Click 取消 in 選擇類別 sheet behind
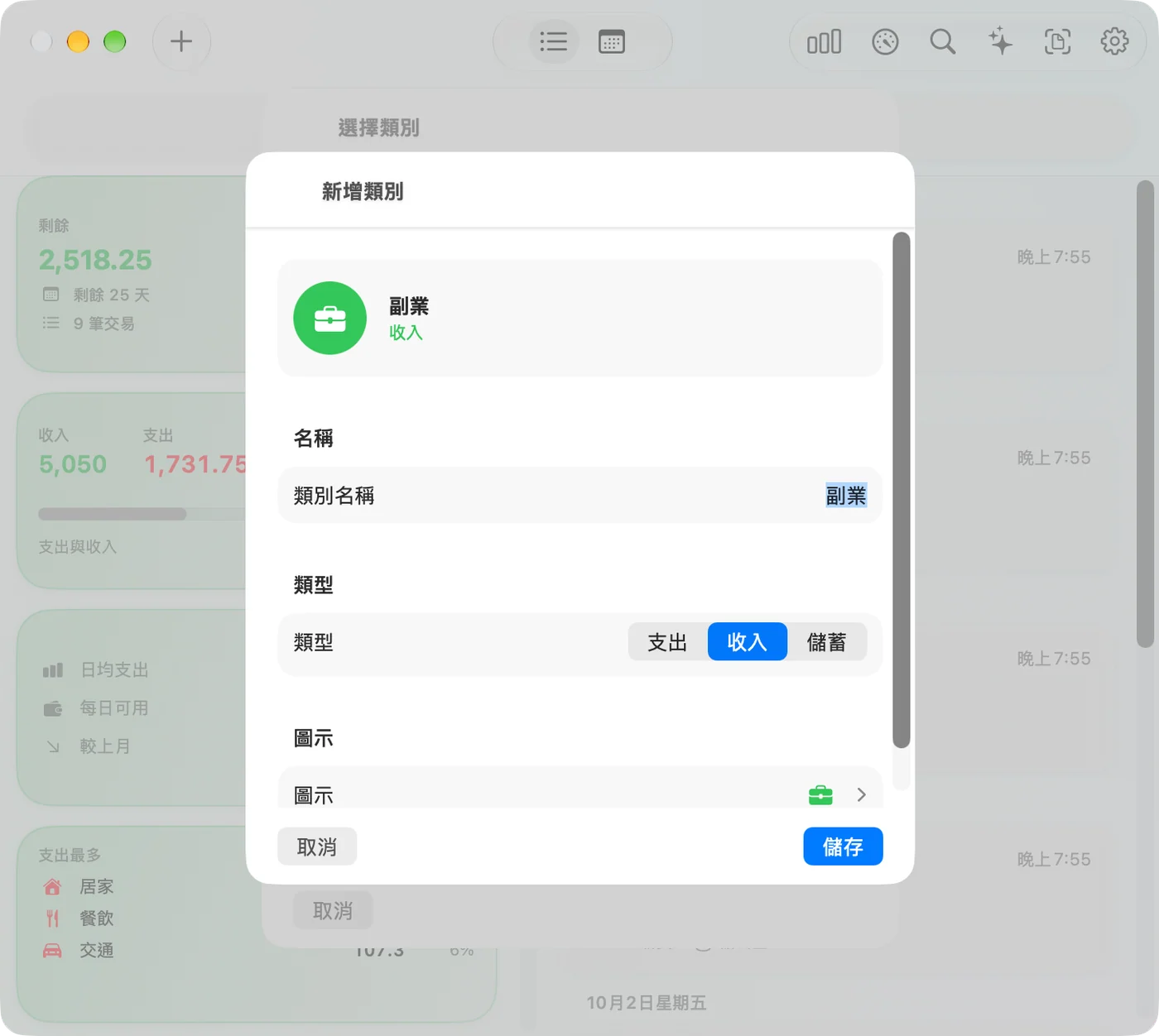Screen dimensions: 1159x1036 (333, 910)
